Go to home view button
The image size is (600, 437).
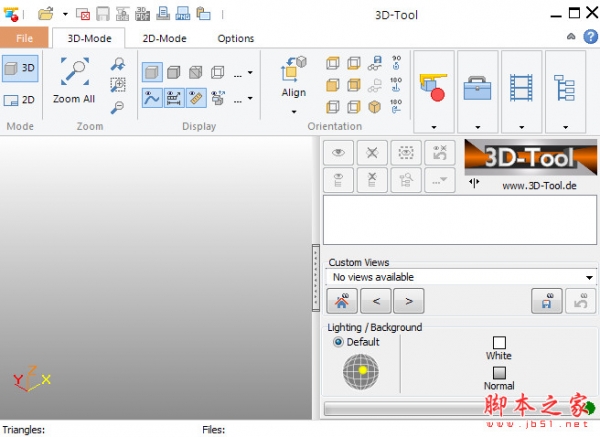342,301
